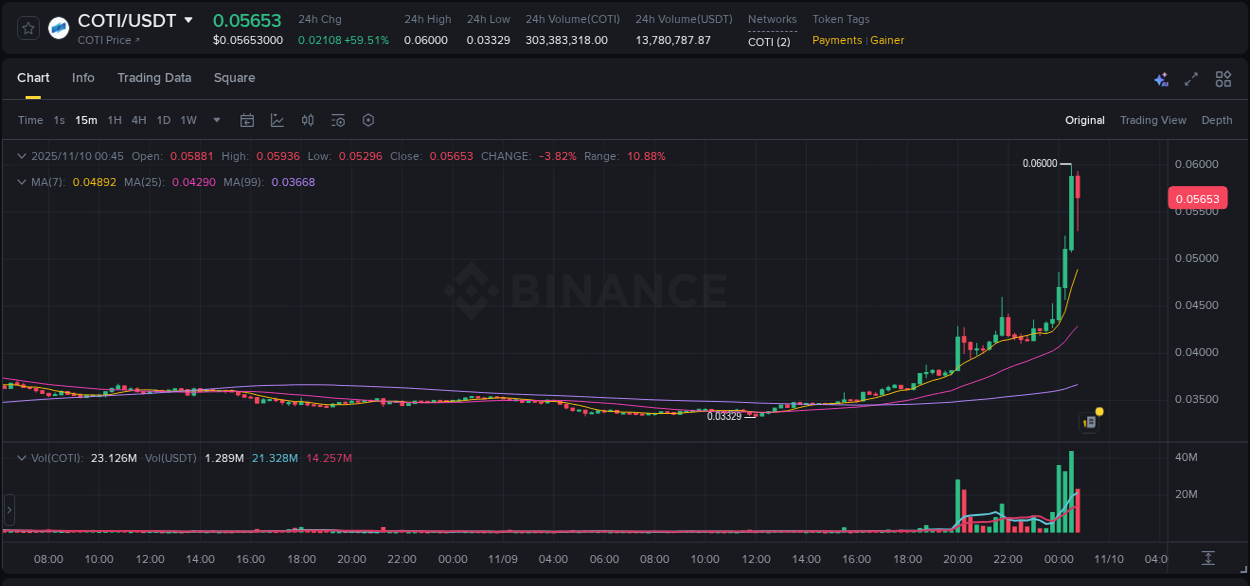
Task: Open the Payments token tag link
Action: tap(837, 40)
